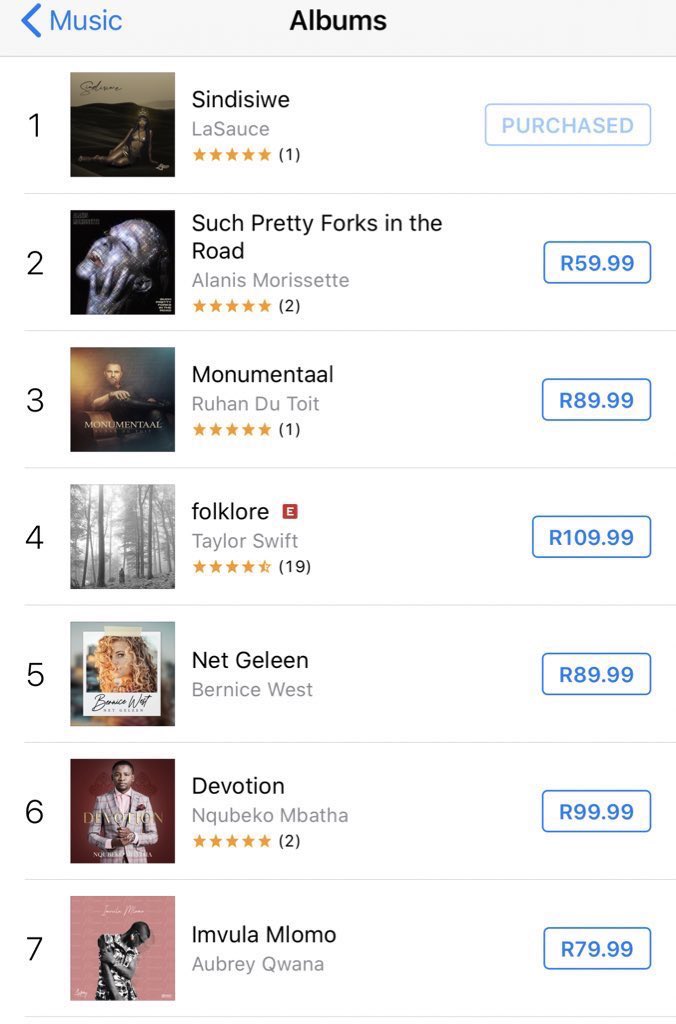Tap the PURCHASED button for Sindisiwe
This screenshot has height=1024, width=676.
[x=568, y=124]
